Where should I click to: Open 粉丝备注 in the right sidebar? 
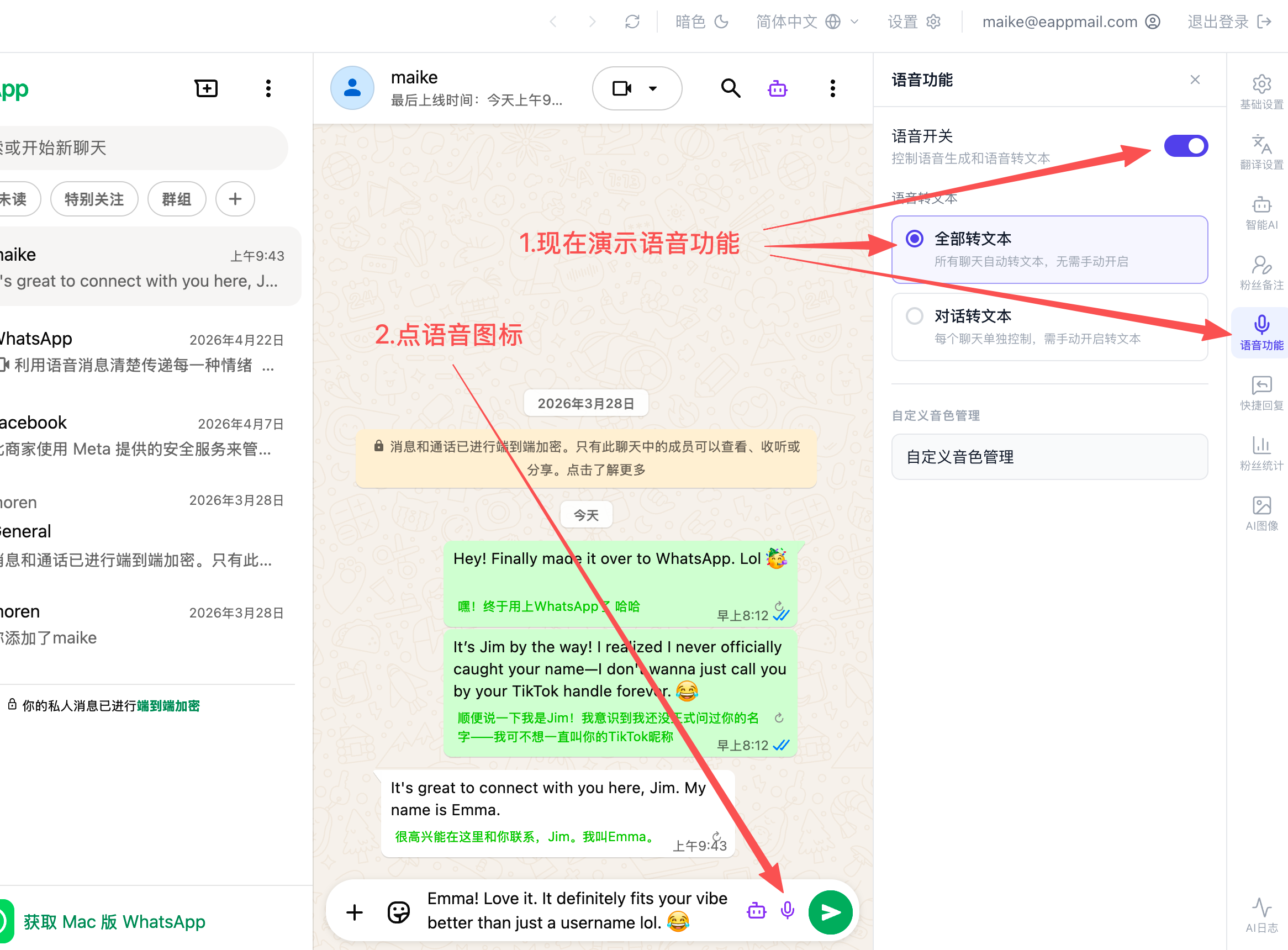[1261, 273]
